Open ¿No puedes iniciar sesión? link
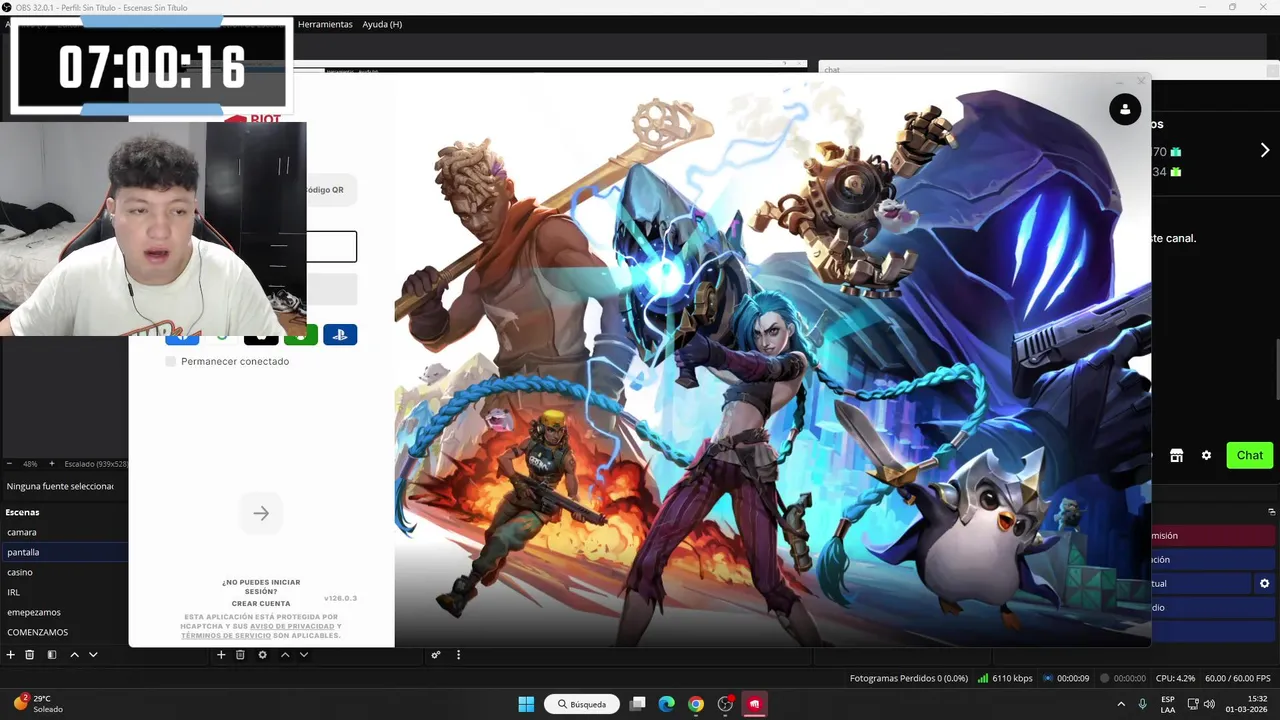This screenshot has width=1280, height=720. (x=261, y=586)
